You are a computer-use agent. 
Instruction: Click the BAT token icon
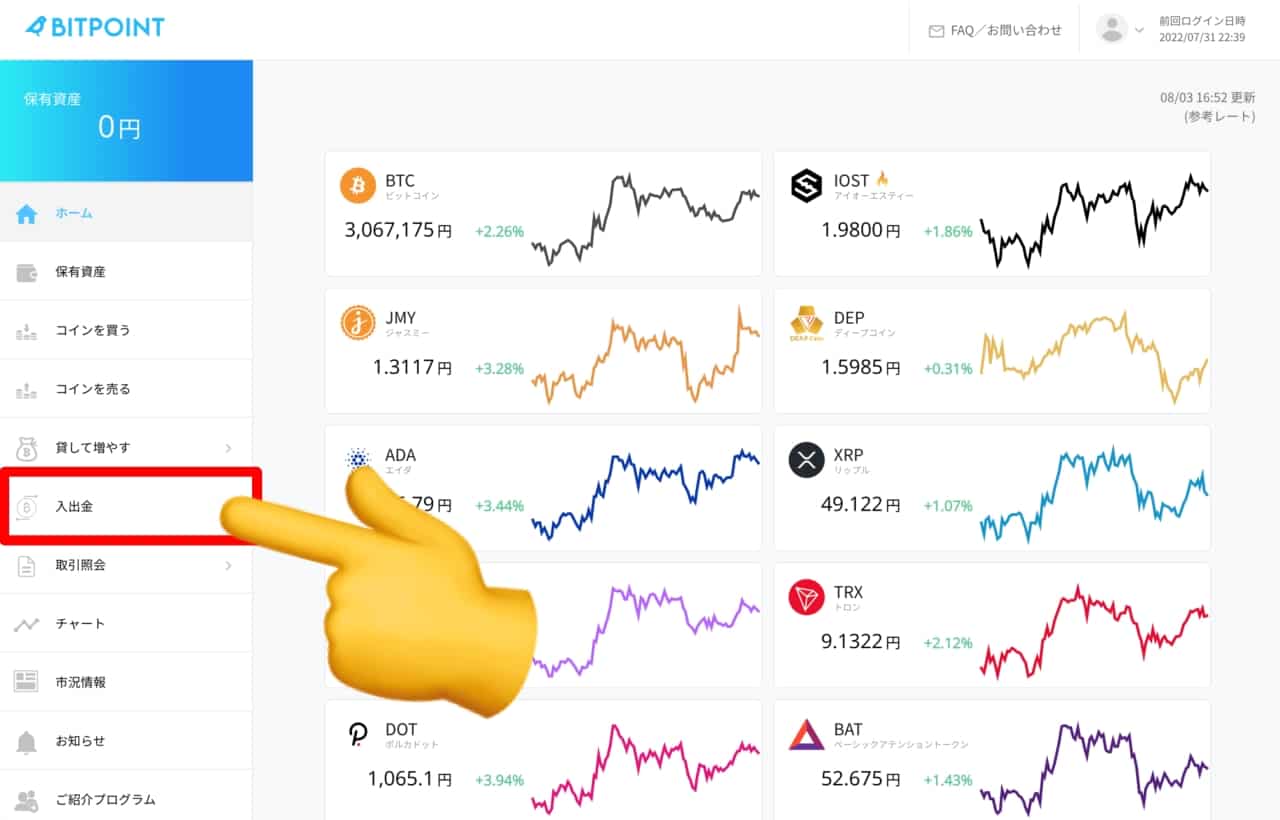806,734
